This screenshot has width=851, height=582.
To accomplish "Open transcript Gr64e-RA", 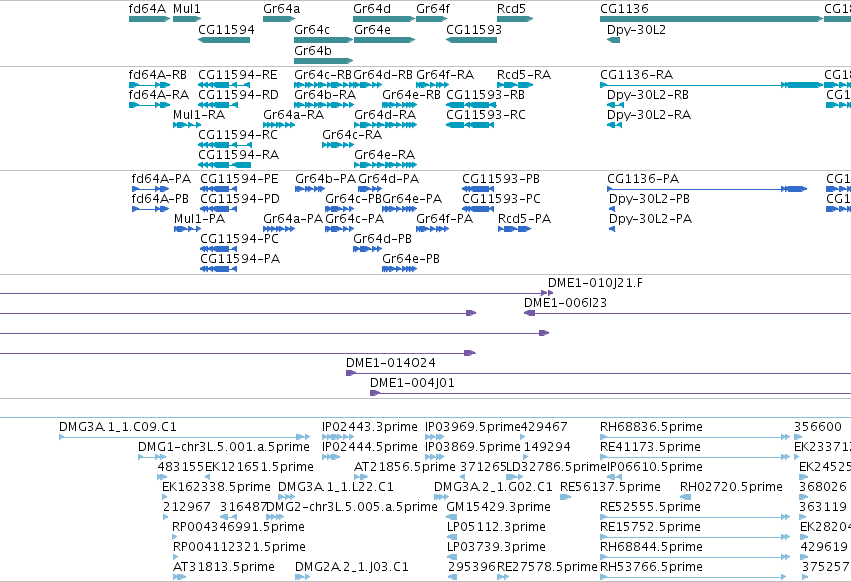I will tap(385, 155).
